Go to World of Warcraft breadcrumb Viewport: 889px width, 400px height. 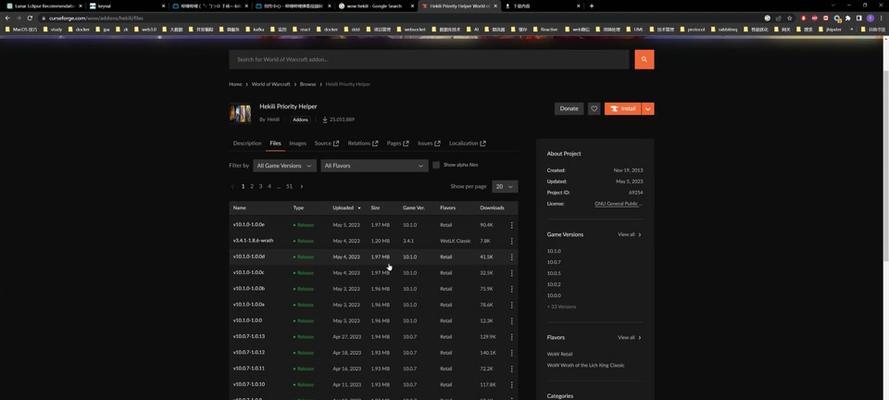pos(271,84)
